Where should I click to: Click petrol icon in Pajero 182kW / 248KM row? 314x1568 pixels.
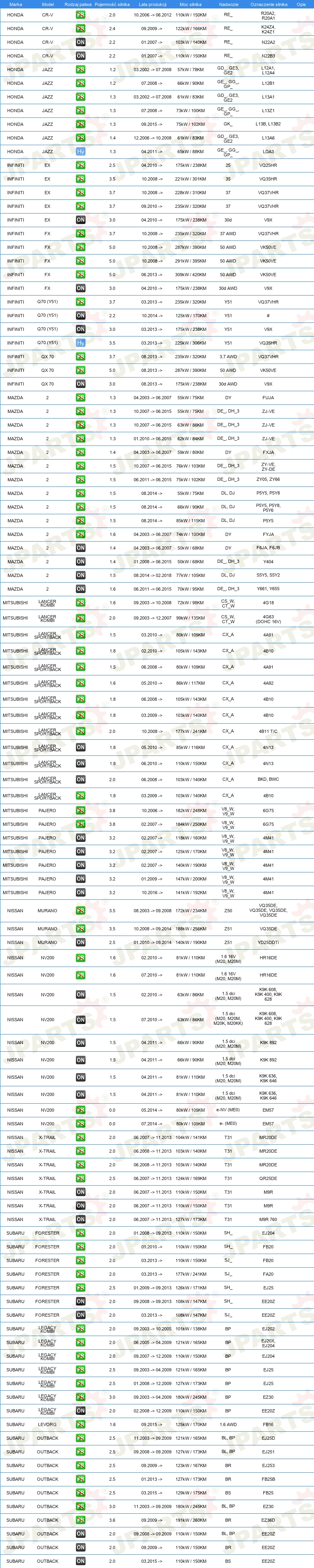click(80, 810)
